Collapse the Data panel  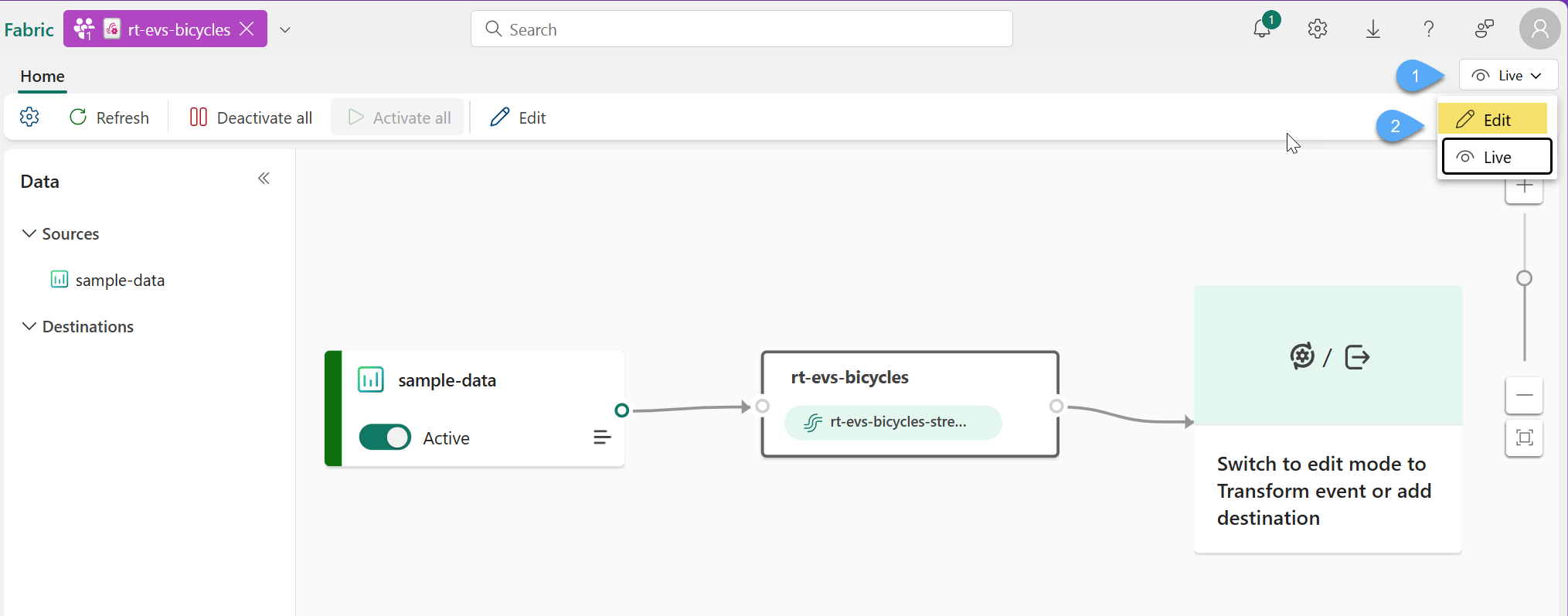[x=264, y=179]
